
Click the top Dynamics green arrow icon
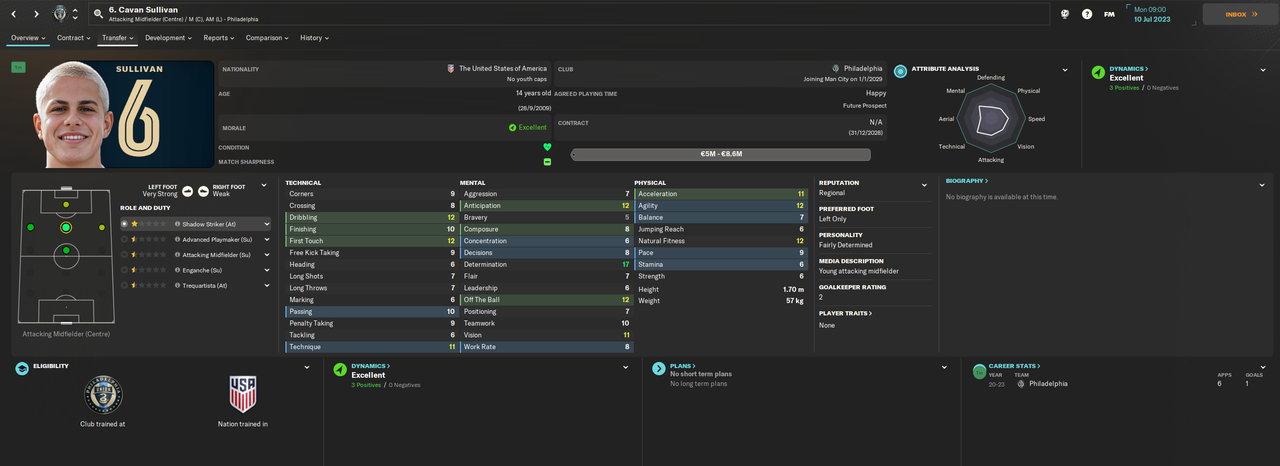click(x=1098, y=72)
